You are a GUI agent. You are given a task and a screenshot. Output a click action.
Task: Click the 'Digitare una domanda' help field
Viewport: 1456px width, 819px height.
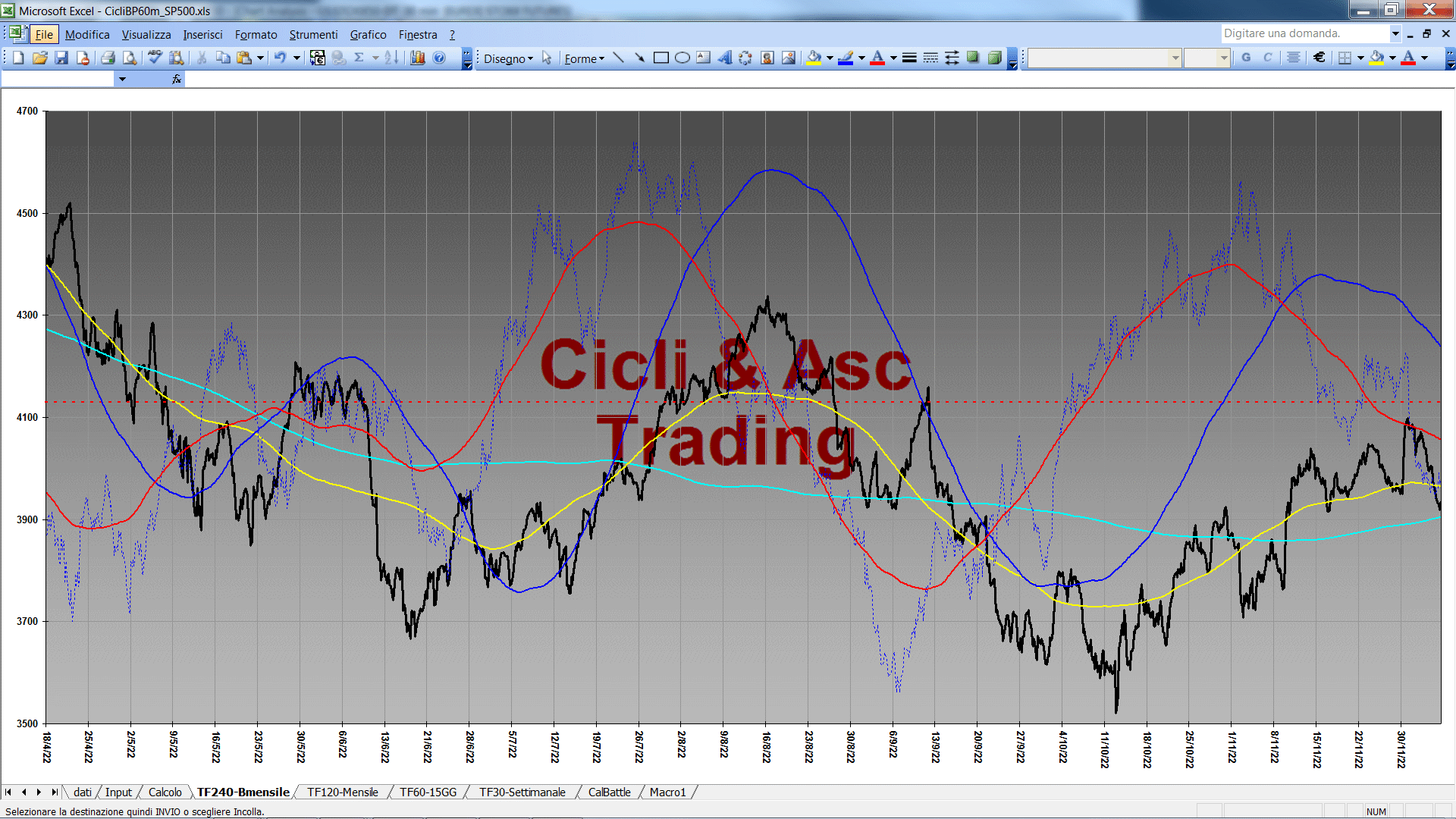[1304, 33]
